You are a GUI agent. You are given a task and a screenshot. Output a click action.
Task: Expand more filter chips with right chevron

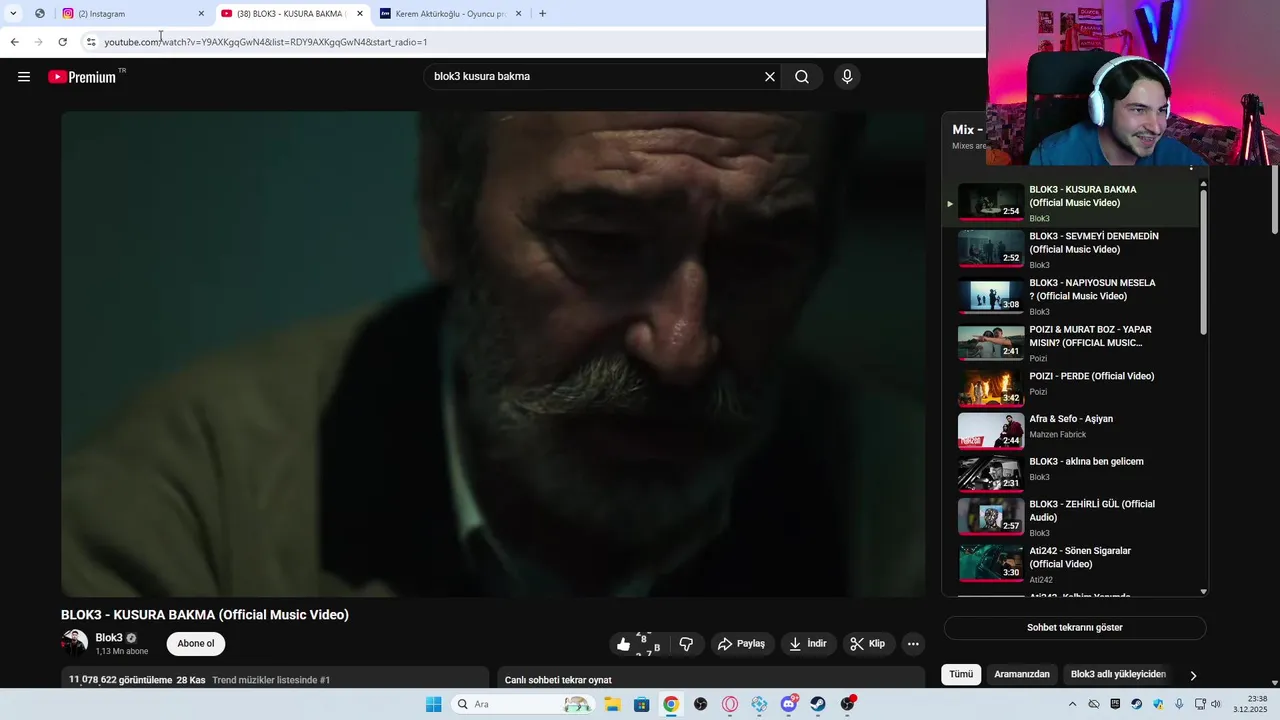[1193, 676]
